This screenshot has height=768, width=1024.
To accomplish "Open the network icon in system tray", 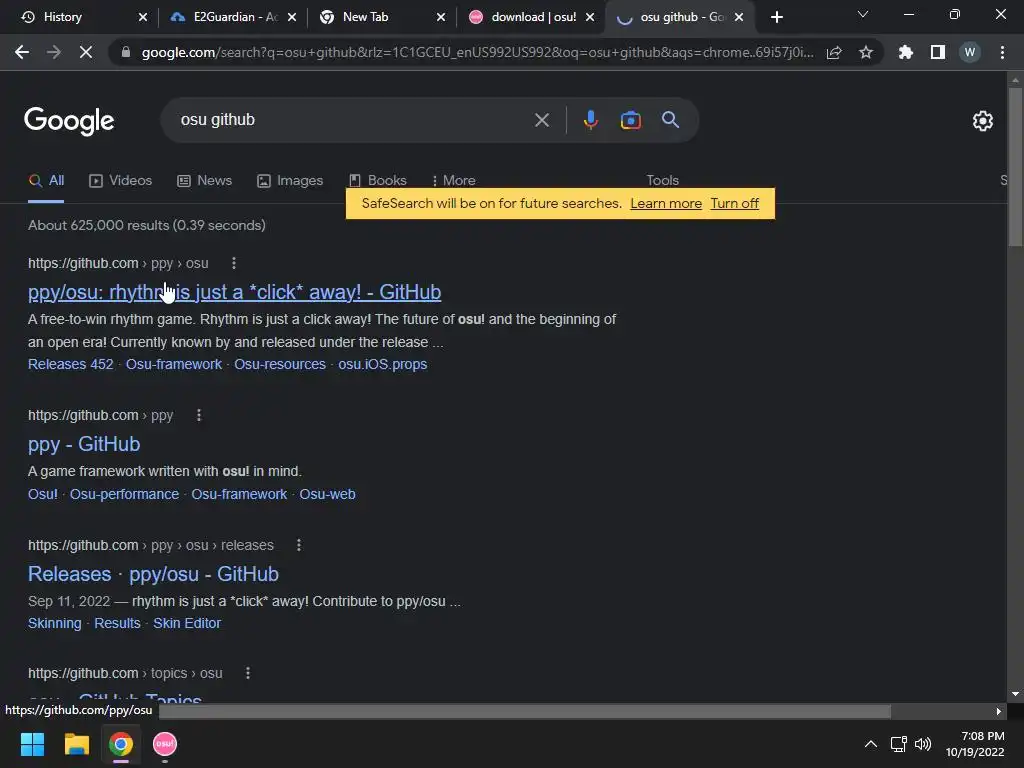I will 898,744.
